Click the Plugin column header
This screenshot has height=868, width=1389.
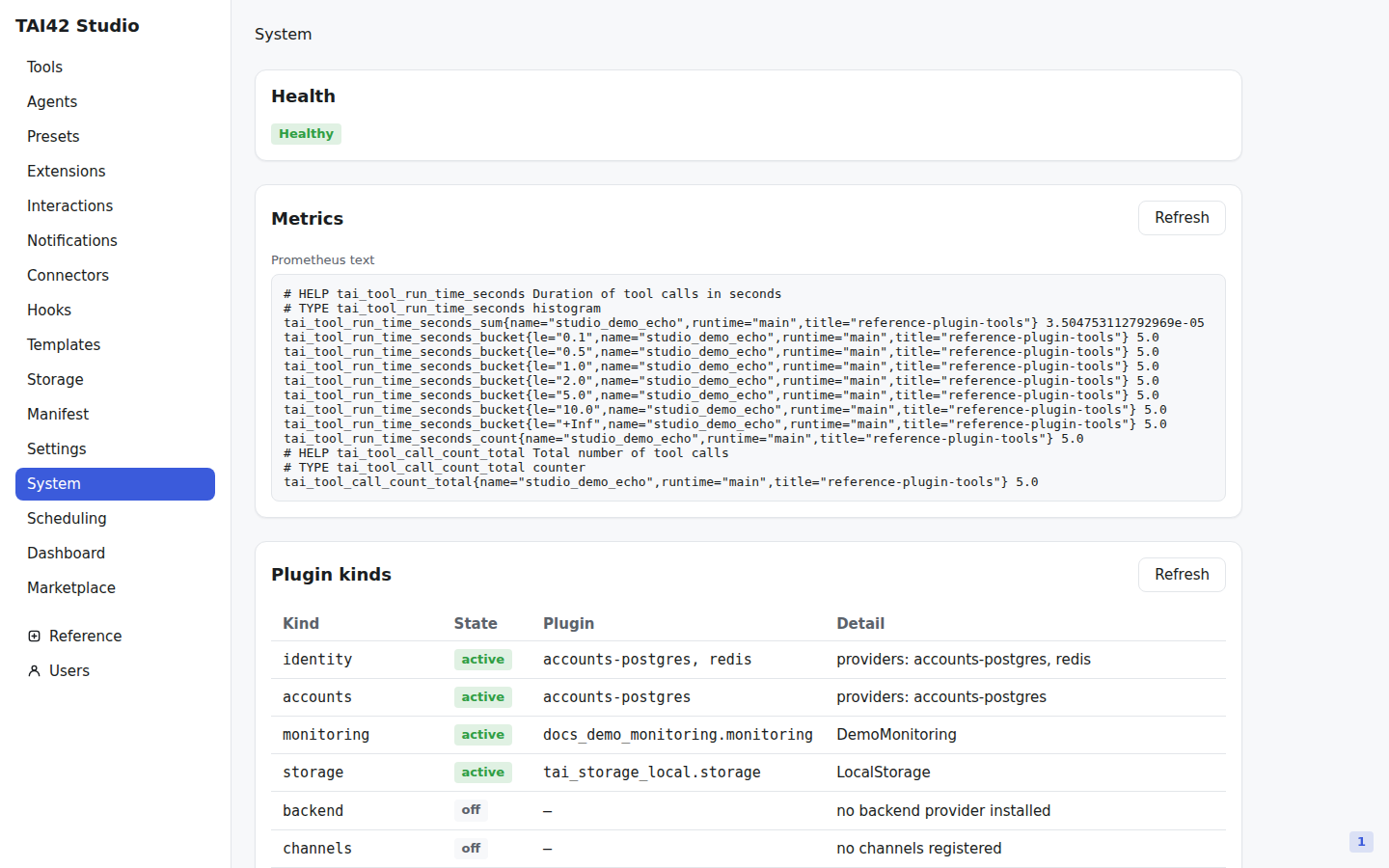pyautogui.click(x=568, y=624)
